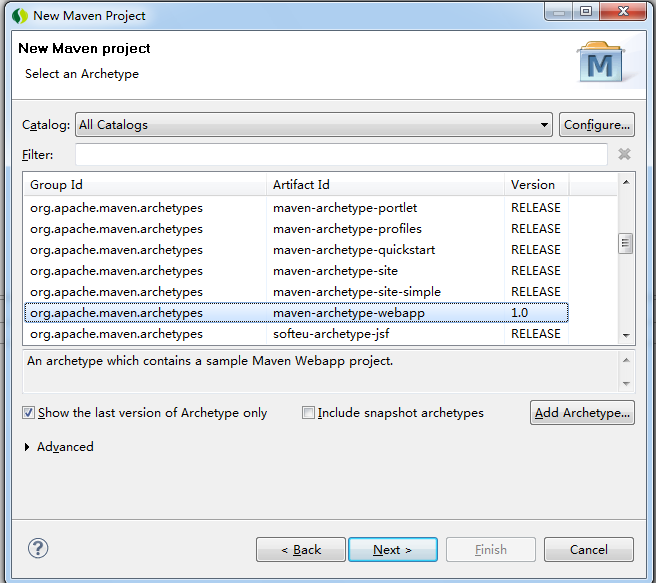Viewport: 656px width, 583px height.
Task: Click archetype list scroll up arrow
Action: [626, 182]
